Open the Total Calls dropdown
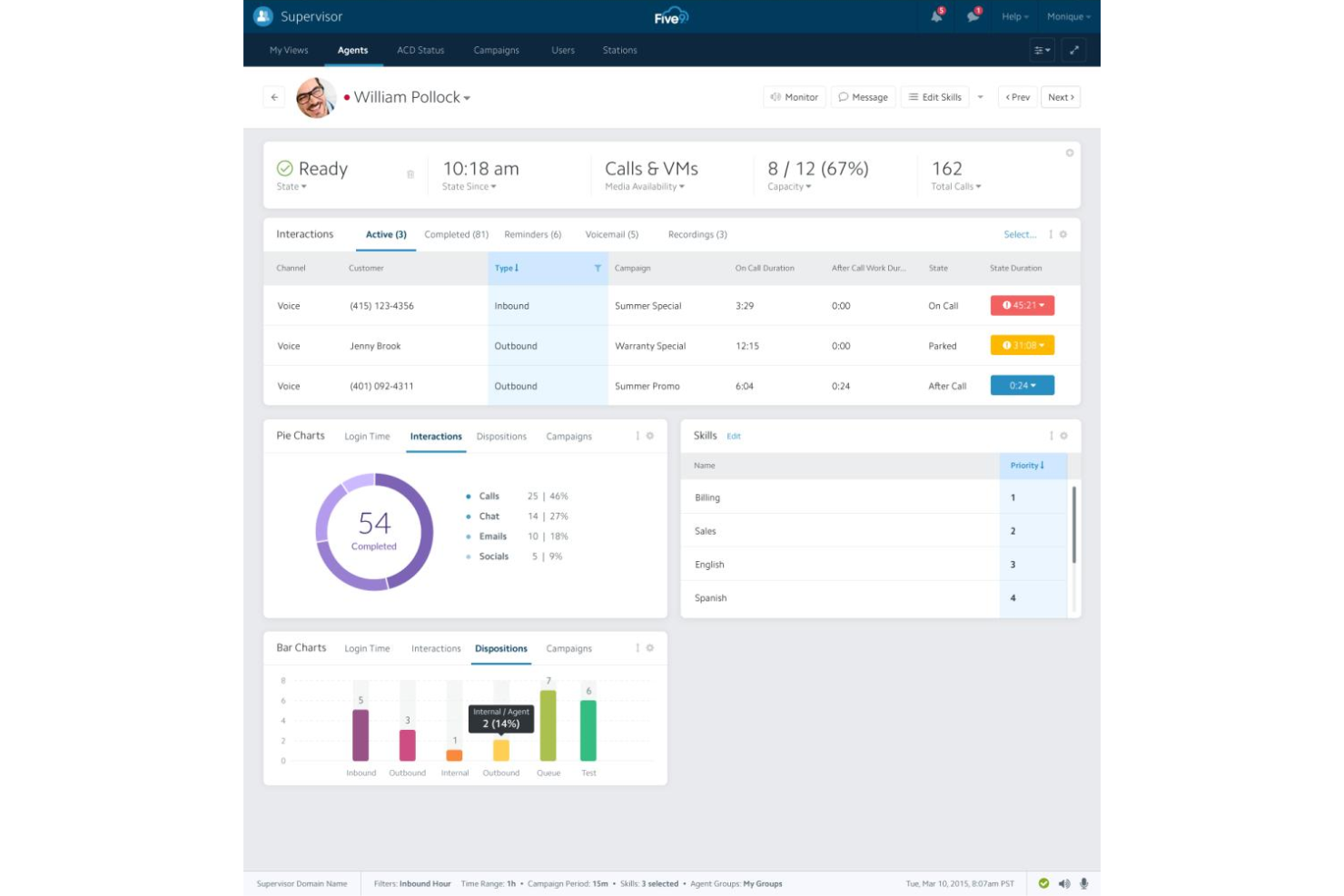1344x896 pixels. tap(956, 187)
